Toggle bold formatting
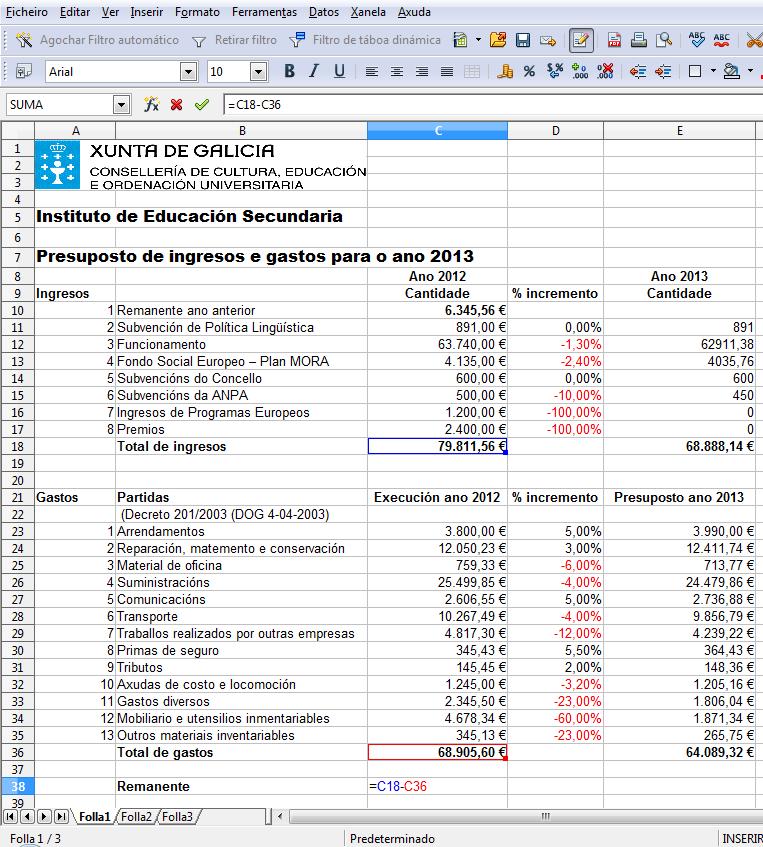Image resolution: width=763 pixels, height=847 pixels. coord(289,72)
